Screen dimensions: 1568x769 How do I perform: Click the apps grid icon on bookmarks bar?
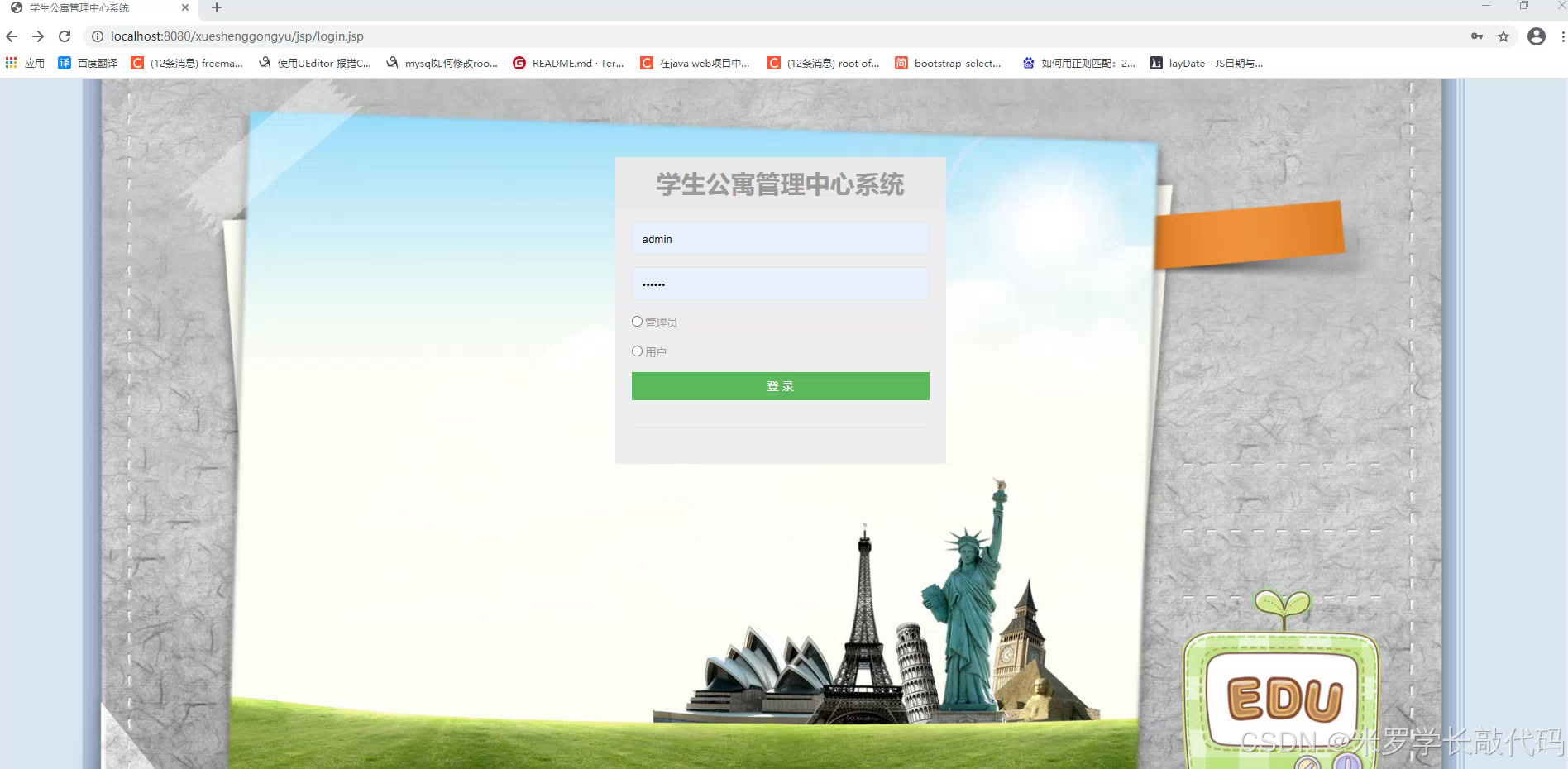11,62
